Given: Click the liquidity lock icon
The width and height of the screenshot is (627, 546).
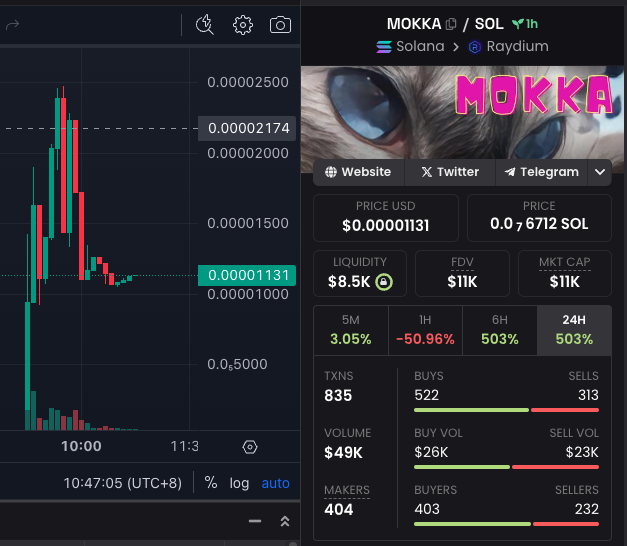Looking at the screenshot, I should [384, 282].
